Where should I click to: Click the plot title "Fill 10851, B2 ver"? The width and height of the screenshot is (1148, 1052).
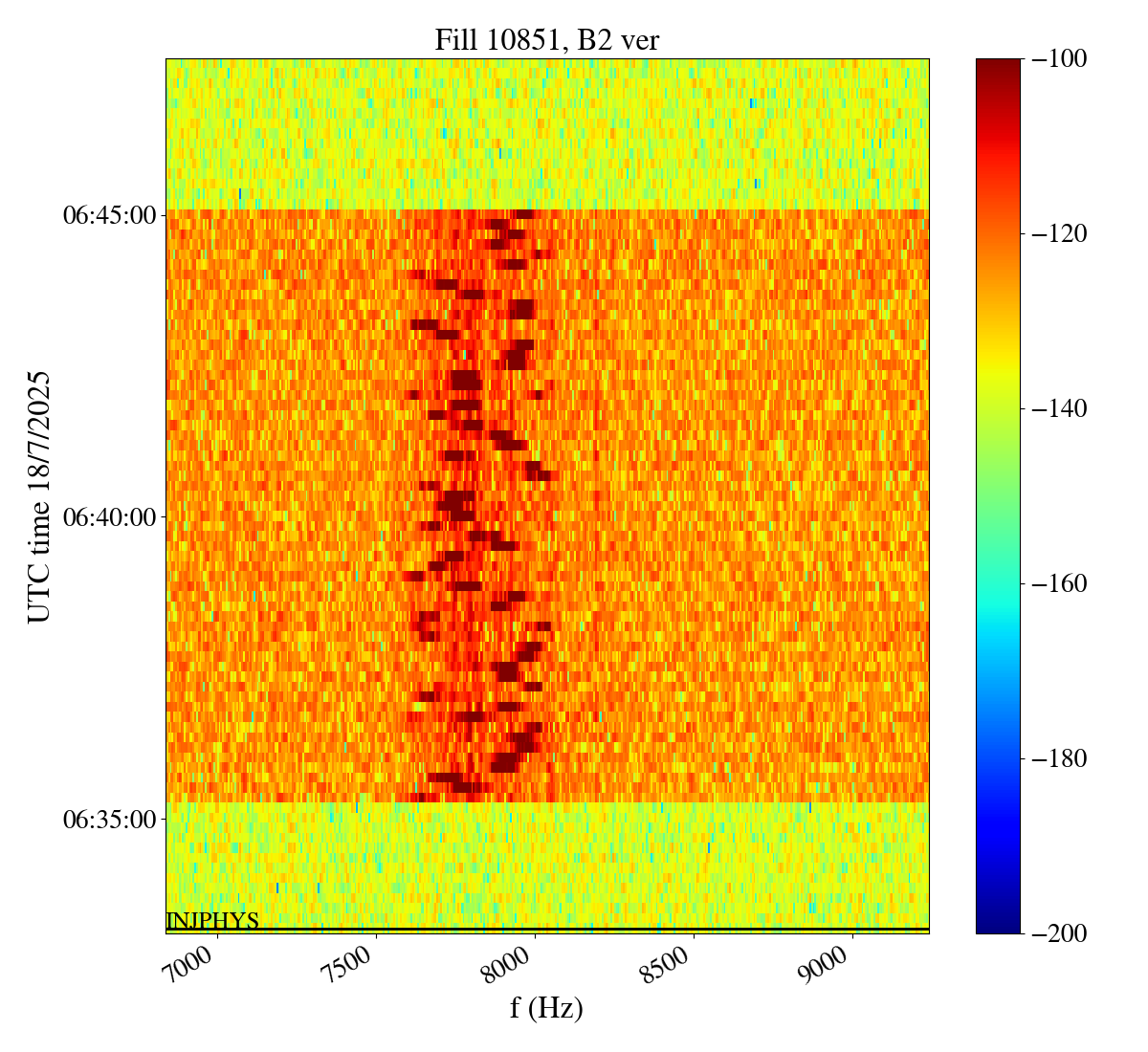(546, 39)
